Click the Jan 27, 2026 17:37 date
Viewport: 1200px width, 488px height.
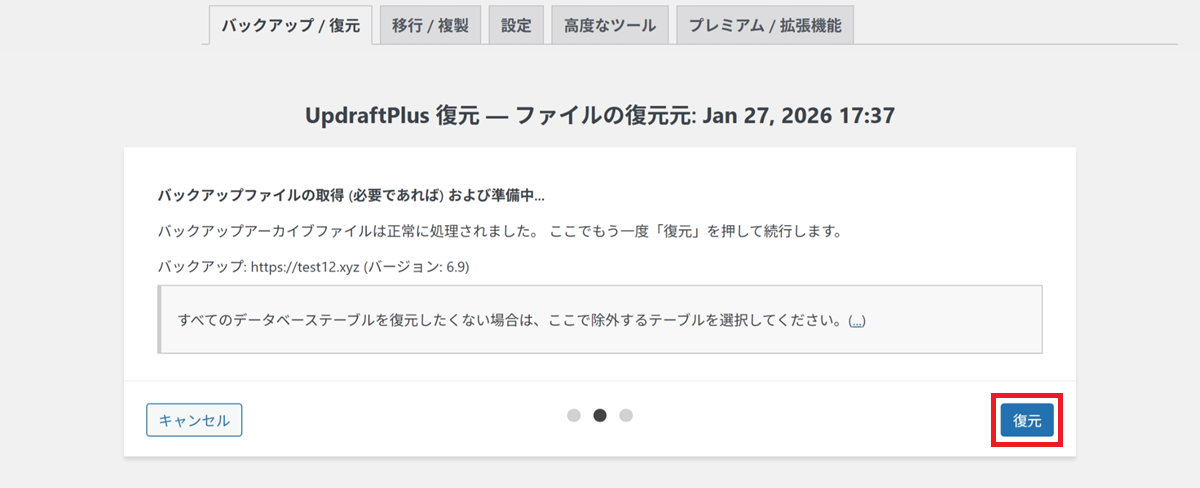(798, 115)
